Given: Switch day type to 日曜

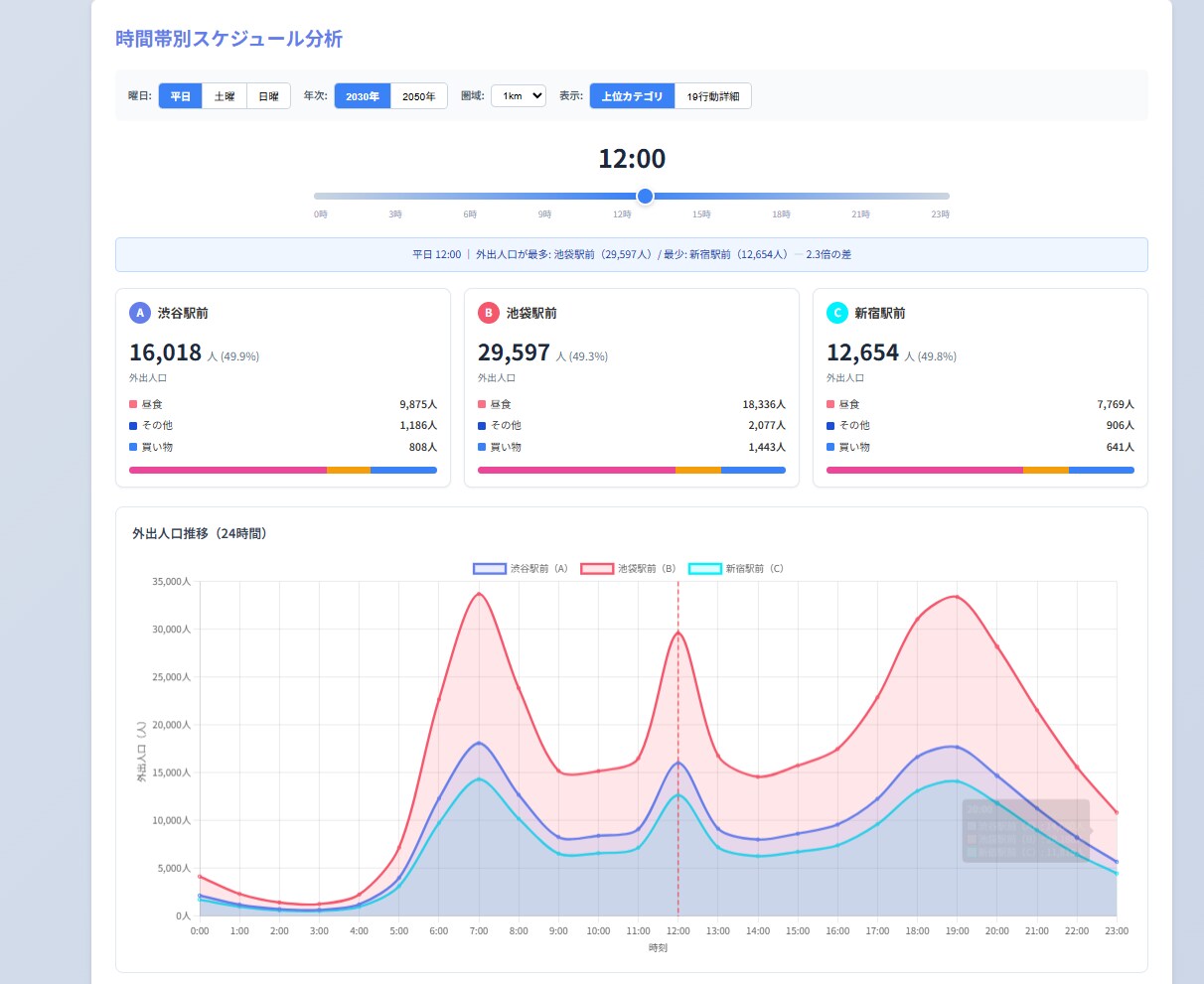Looking at the screenshot, I should [x=268, y=96].
